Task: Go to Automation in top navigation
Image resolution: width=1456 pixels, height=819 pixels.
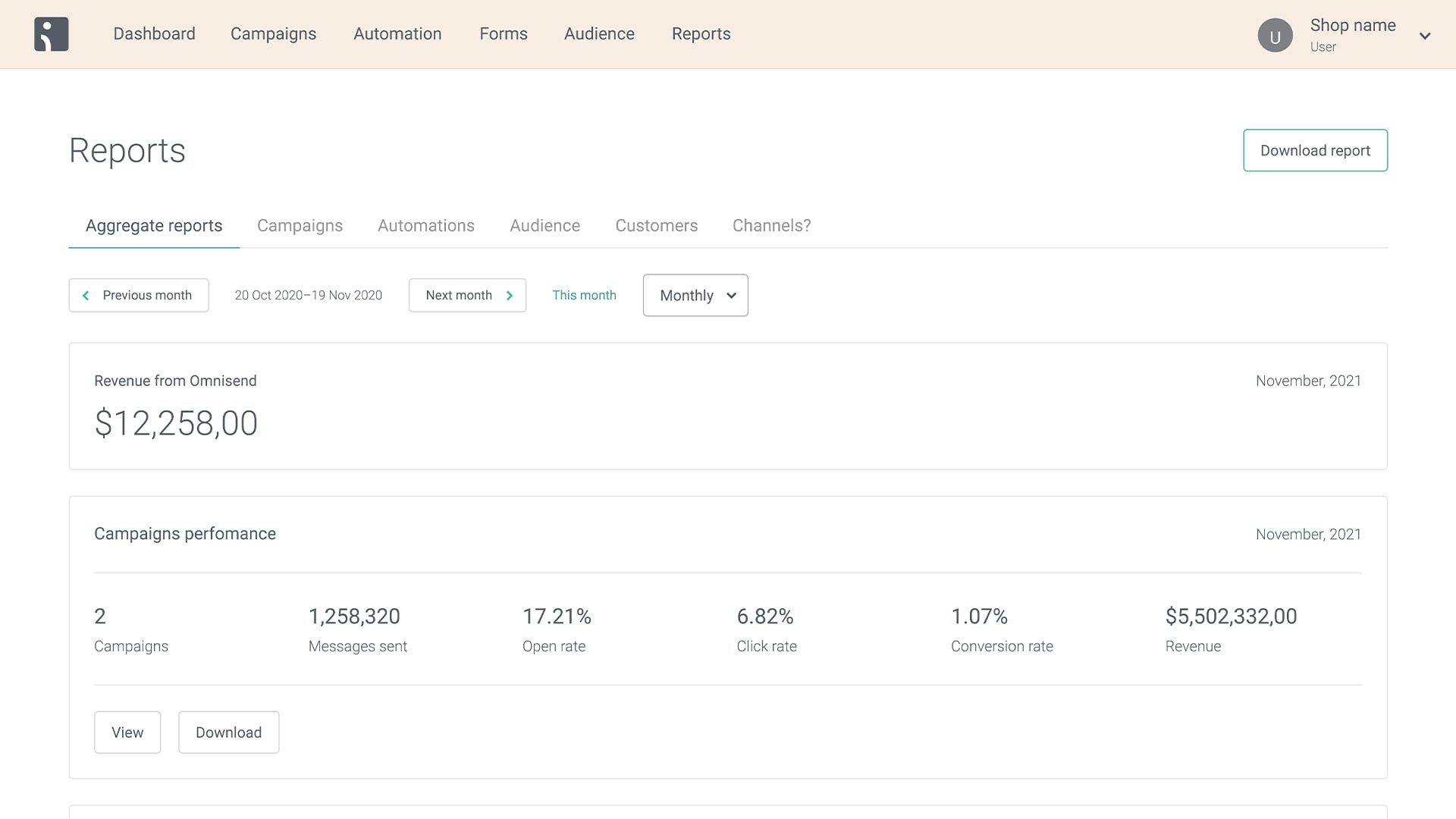Action: click(x=397, y=34)
